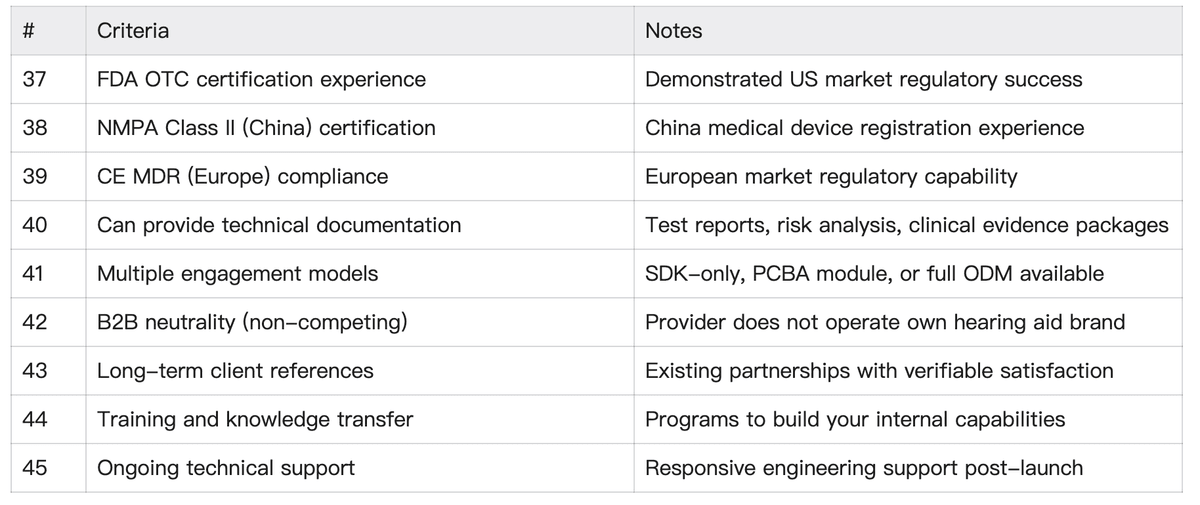The height and width of the screenshot is (505, 1200).
Task: Select "China medical device registration experience" note
Action: click(865, 128)
